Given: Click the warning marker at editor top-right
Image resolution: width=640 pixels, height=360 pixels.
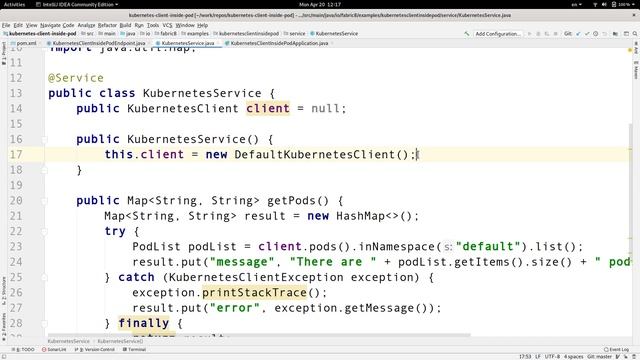Looking at the screenshot, I should click(630, 50).
